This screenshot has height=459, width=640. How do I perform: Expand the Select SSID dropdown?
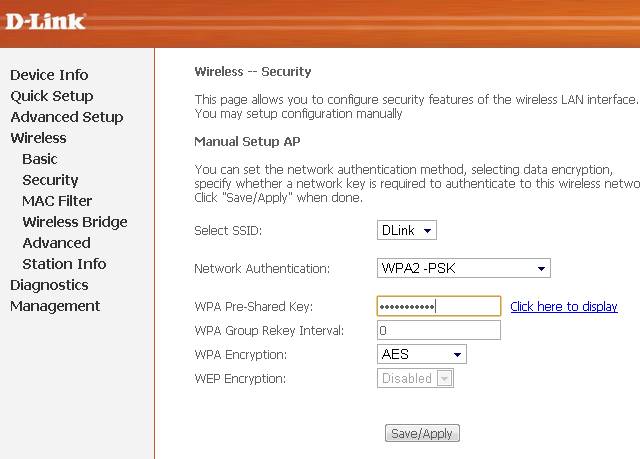click(407, 231)
